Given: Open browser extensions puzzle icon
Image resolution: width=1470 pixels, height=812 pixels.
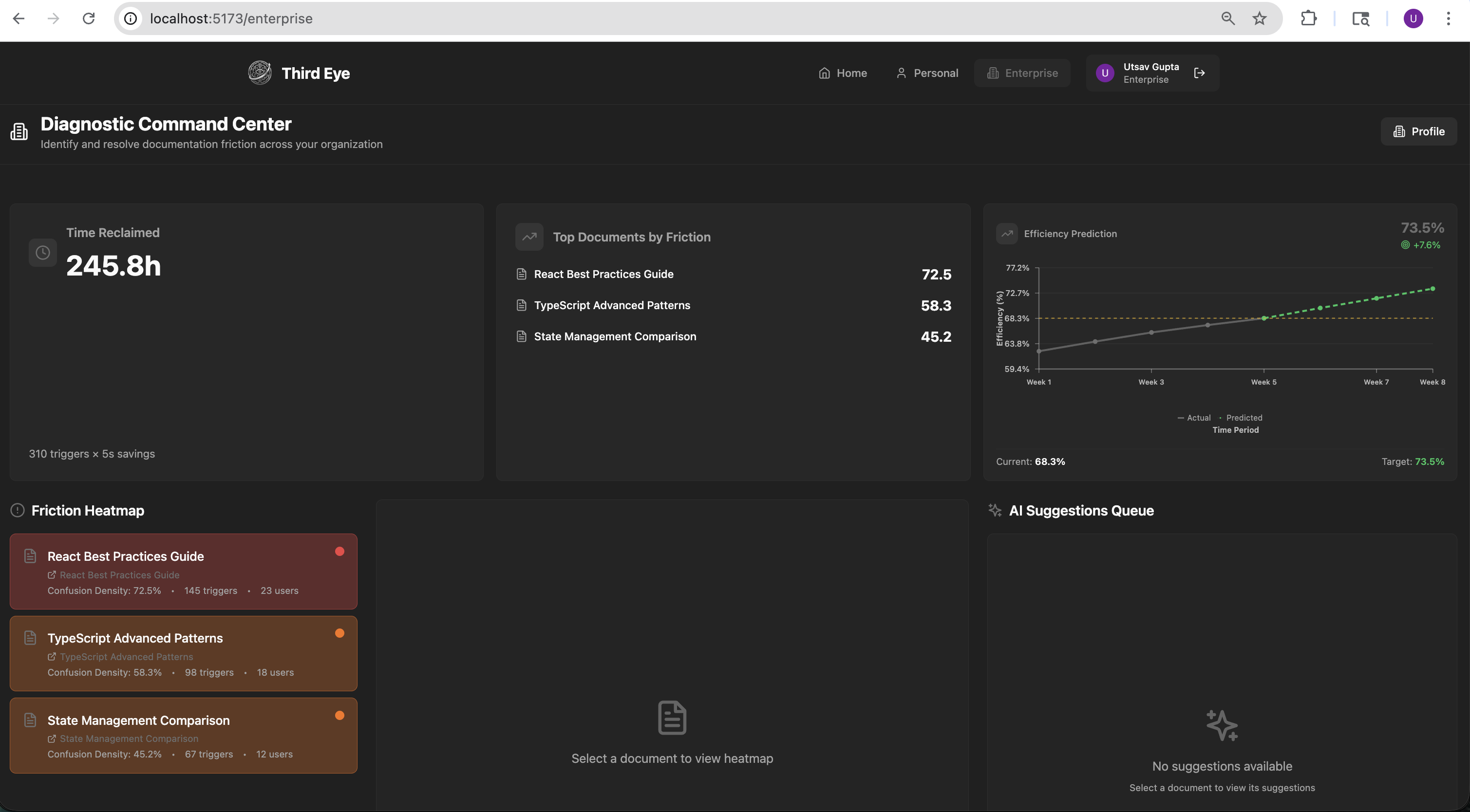Looking at the screenshot, I should click(x=1308, y=19).
